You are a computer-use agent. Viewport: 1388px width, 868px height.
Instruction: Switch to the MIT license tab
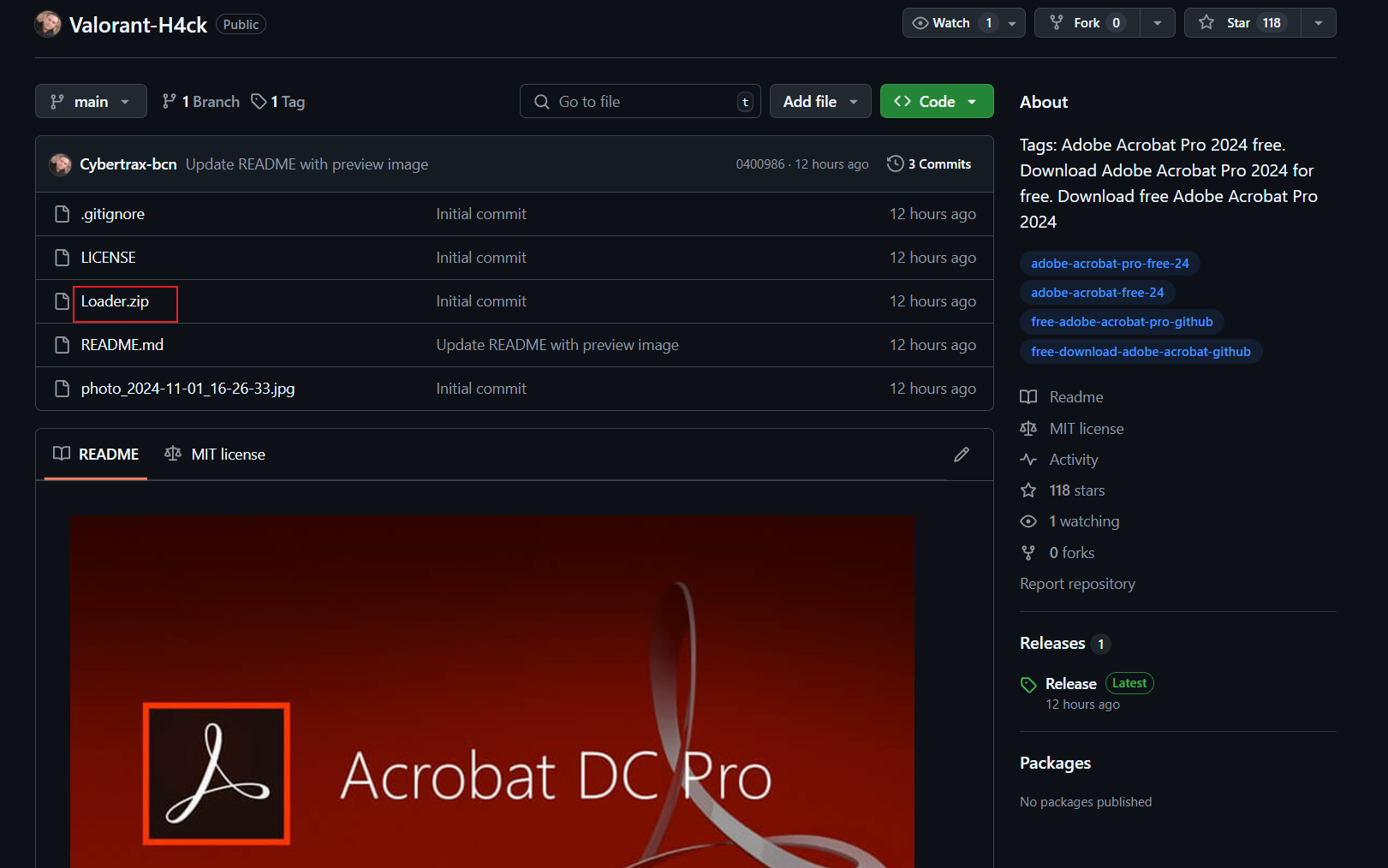pyautogui.click(x=215, y=454)
